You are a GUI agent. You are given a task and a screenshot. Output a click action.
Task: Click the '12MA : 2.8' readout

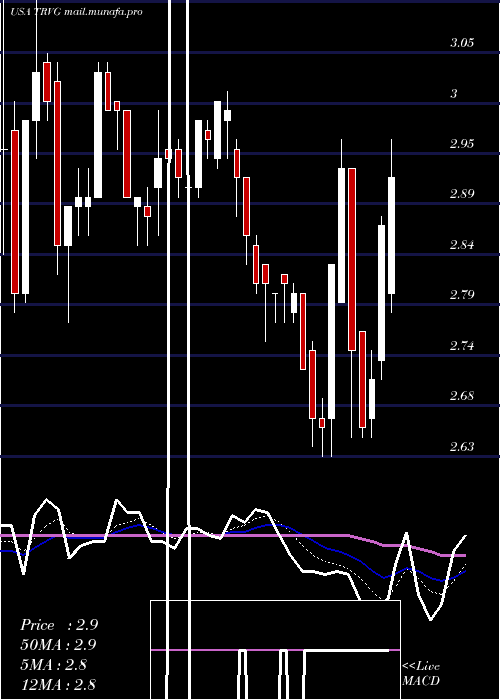pyautogui.click(x=58, y=684)
